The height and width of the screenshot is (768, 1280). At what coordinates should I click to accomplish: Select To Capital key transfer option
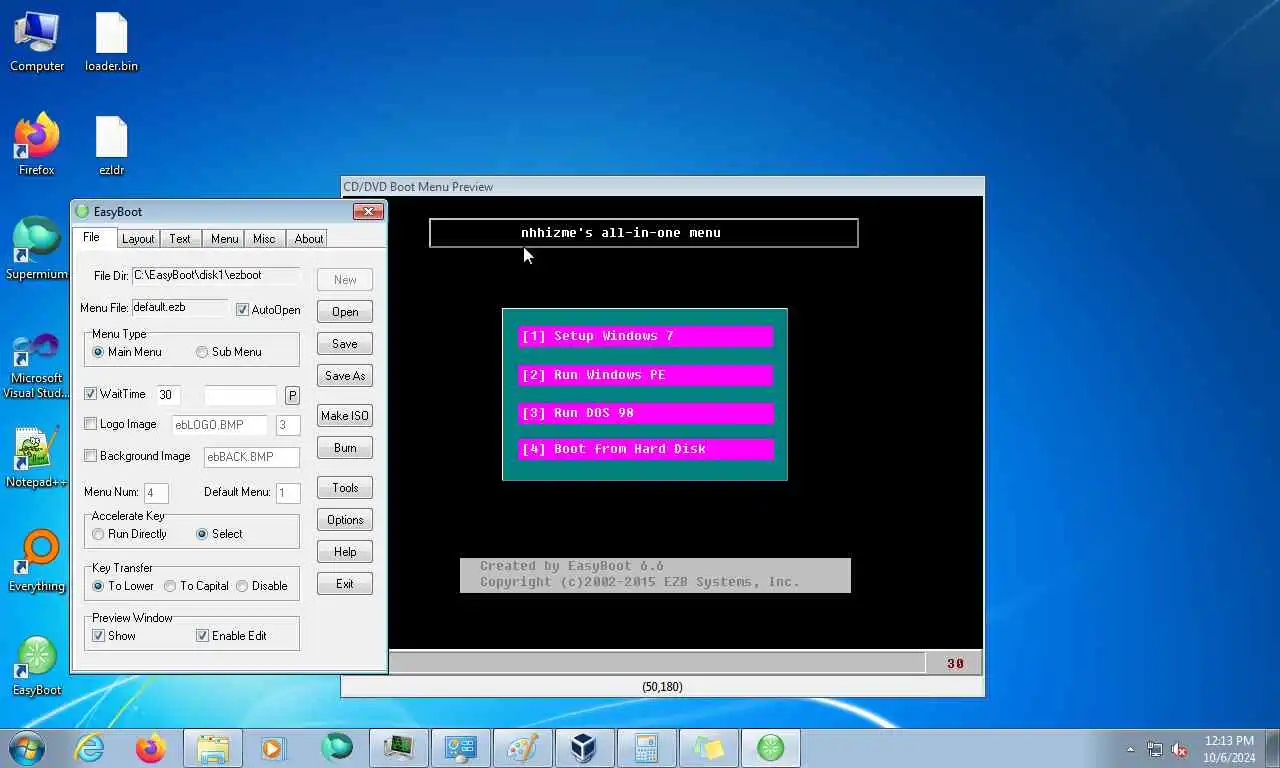pos(170,586)
